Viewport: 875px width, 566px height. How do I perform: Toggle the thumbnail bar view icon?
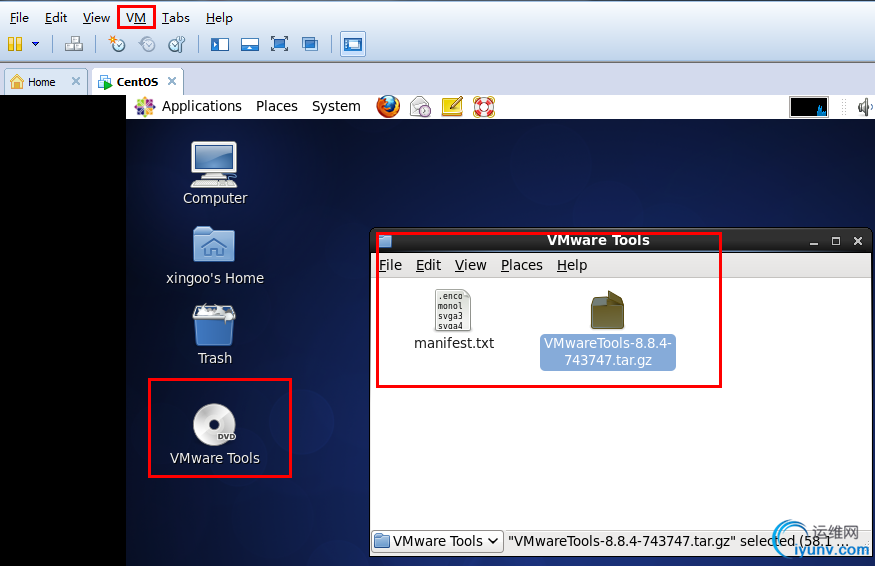249,44
